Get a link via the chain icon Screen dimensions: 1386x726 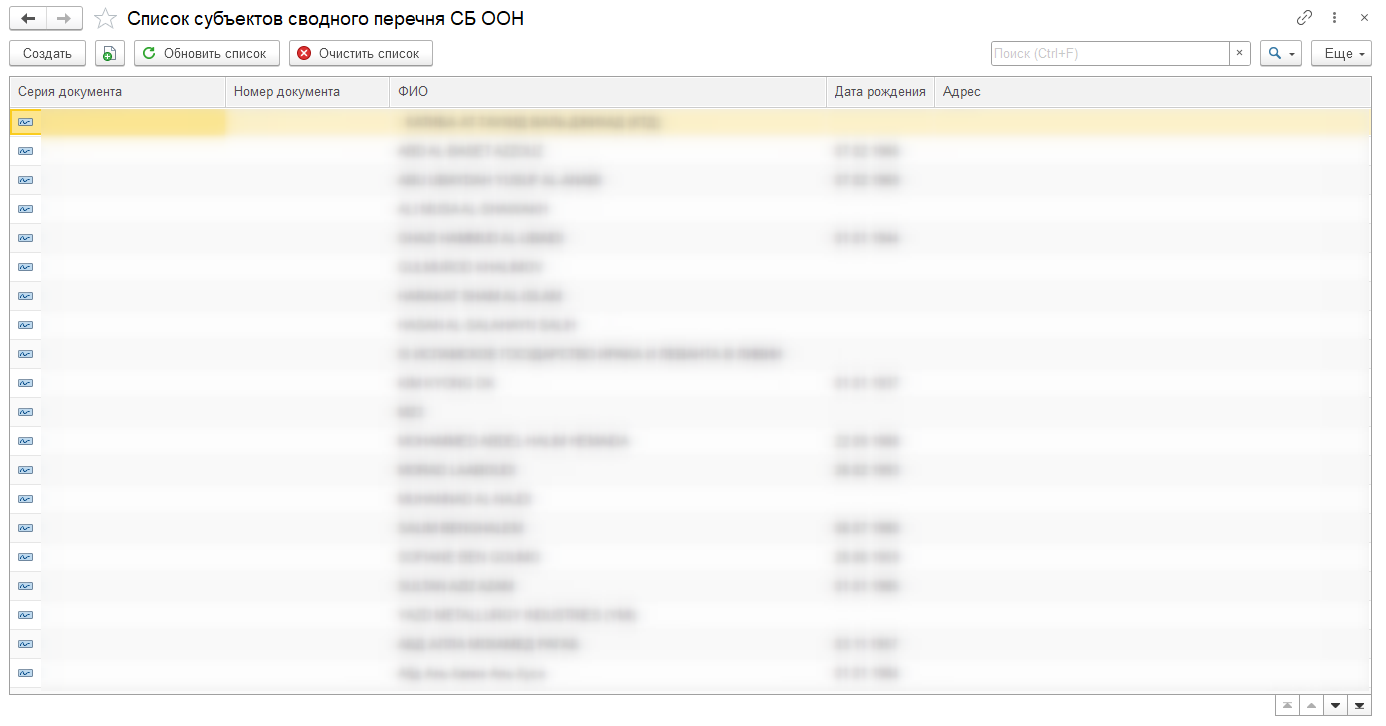[x=1304, y=18]
